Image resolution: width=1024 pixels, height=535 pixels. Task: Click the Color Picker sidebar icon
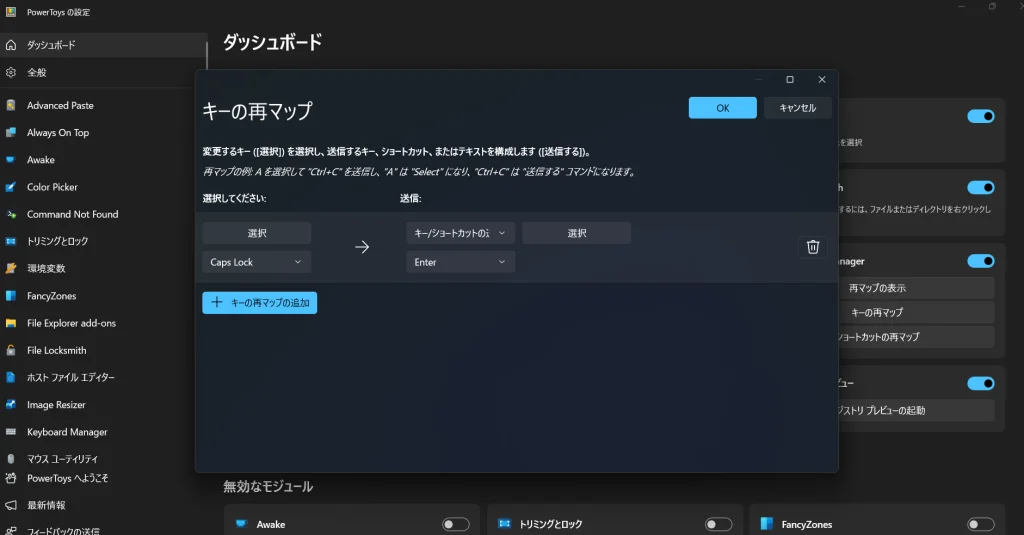11,187
